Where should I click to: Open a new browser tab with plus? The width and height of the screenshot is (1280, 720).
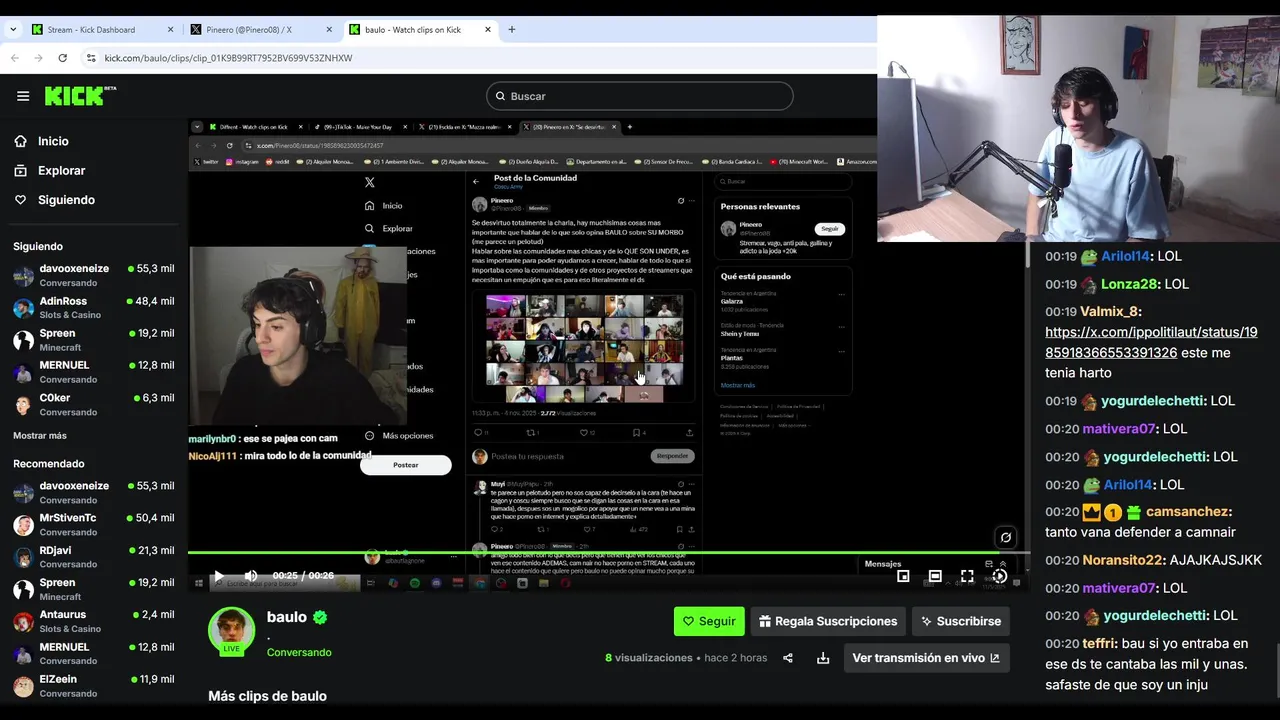[511, 29]
